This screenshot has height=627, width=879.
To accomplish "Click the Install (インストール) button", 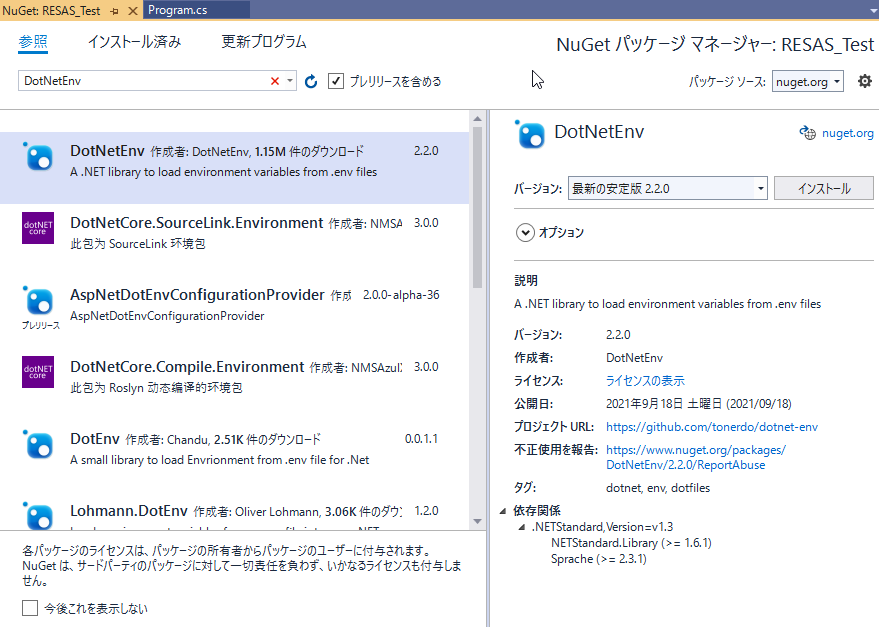I will coord(824,188).
